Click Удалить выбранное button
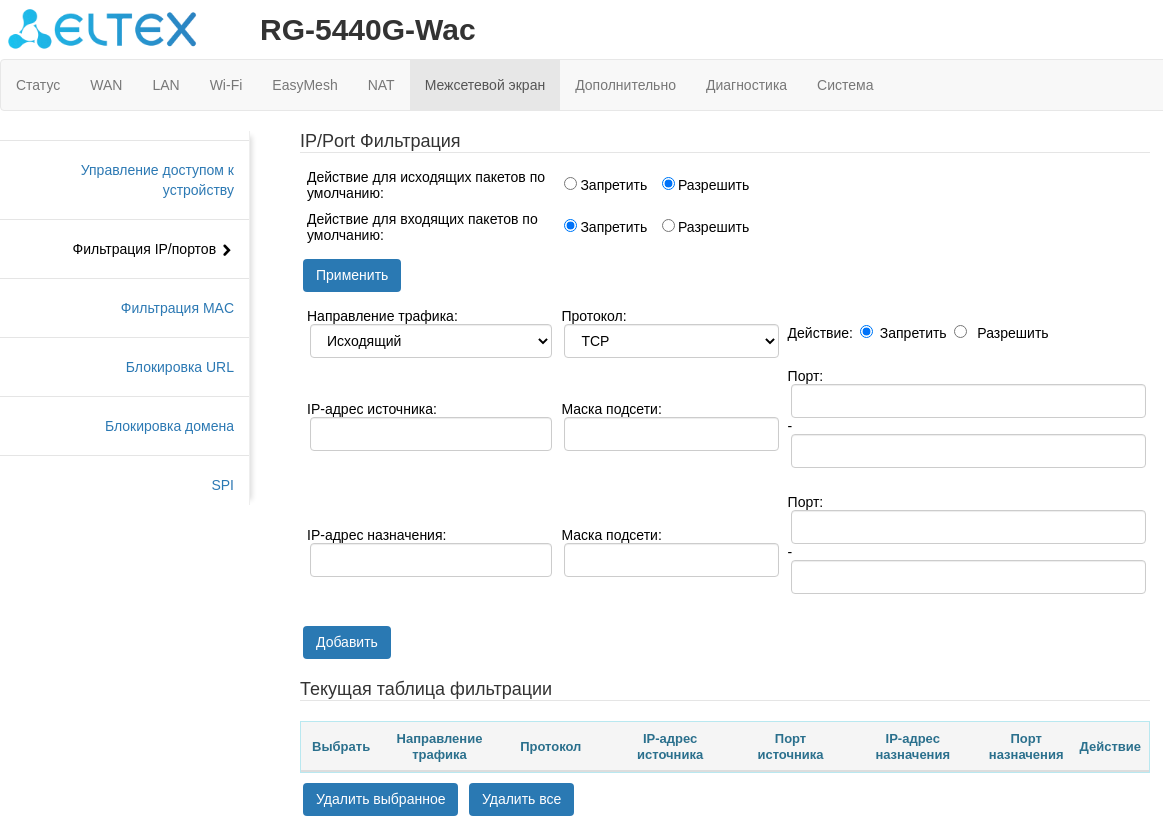The height and width of the screenshot is (824, 1163). click(380, 799)
